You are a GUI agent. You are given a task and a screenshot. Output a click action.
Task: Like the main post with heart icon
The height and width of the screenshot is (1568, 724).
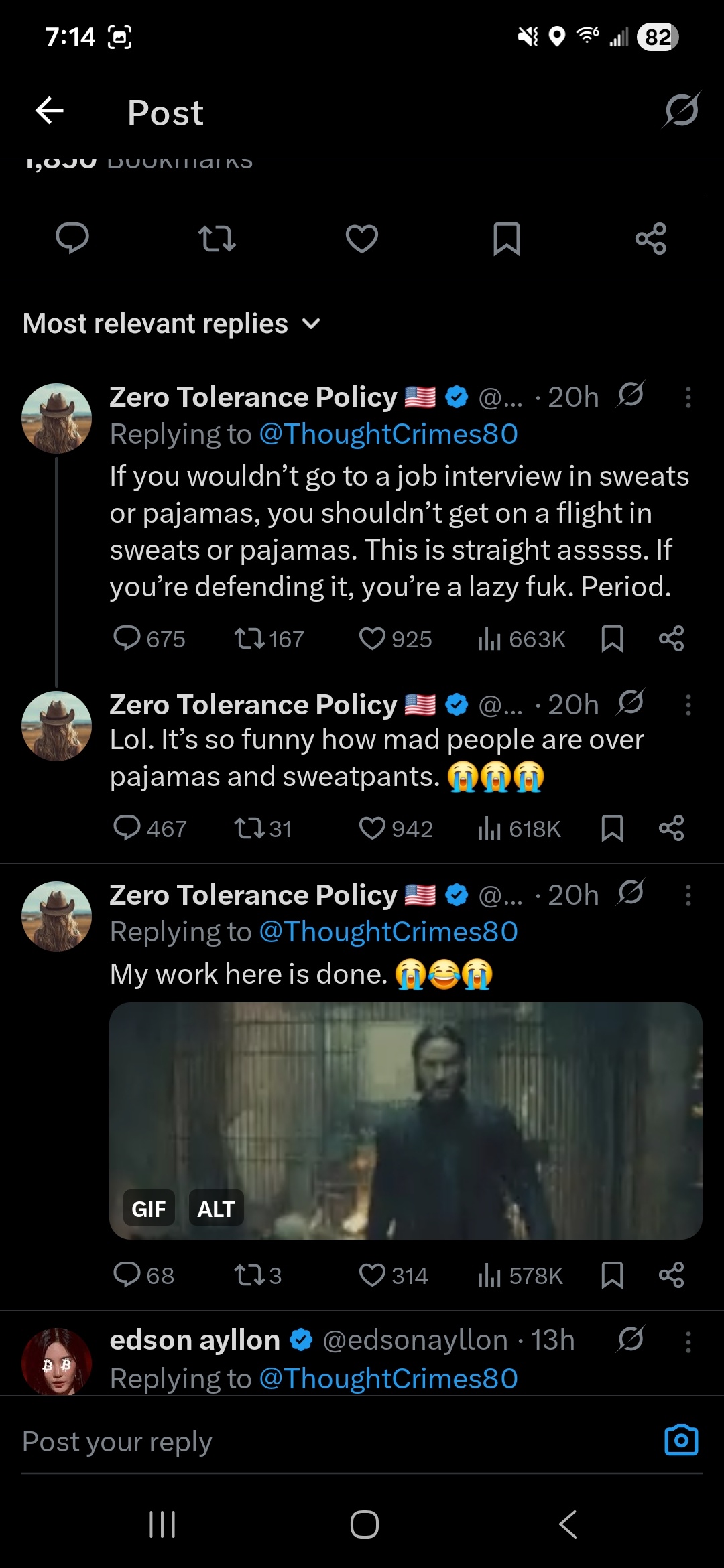pyautogui.click(x=362, y=239)
